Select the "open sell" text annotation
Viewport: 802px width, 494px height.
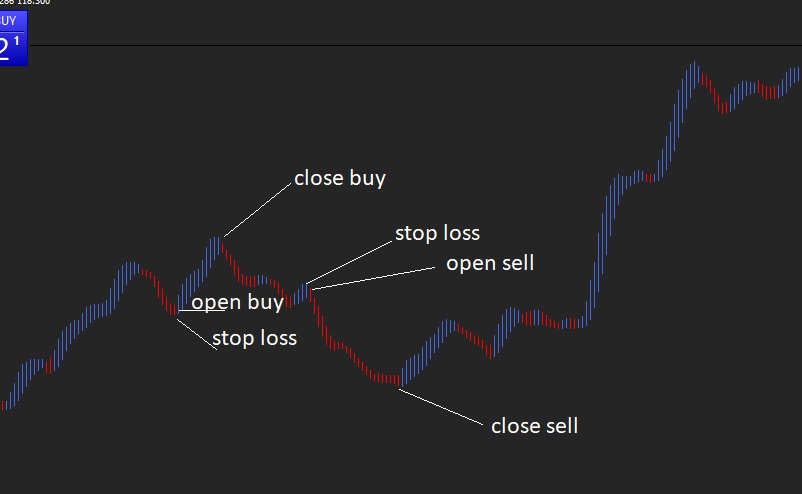pyautogui.click(x=489, y=264)
